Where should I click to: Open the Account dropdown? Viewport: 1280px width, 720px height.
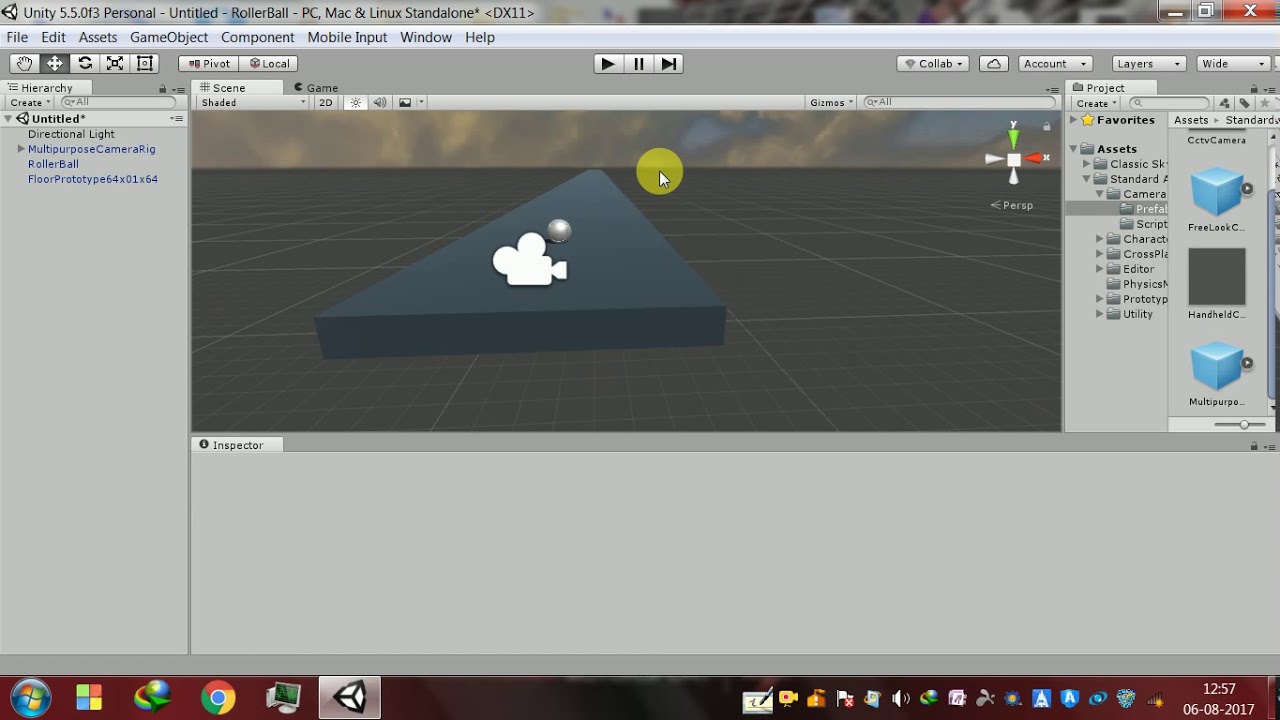tap(1054, 63)
